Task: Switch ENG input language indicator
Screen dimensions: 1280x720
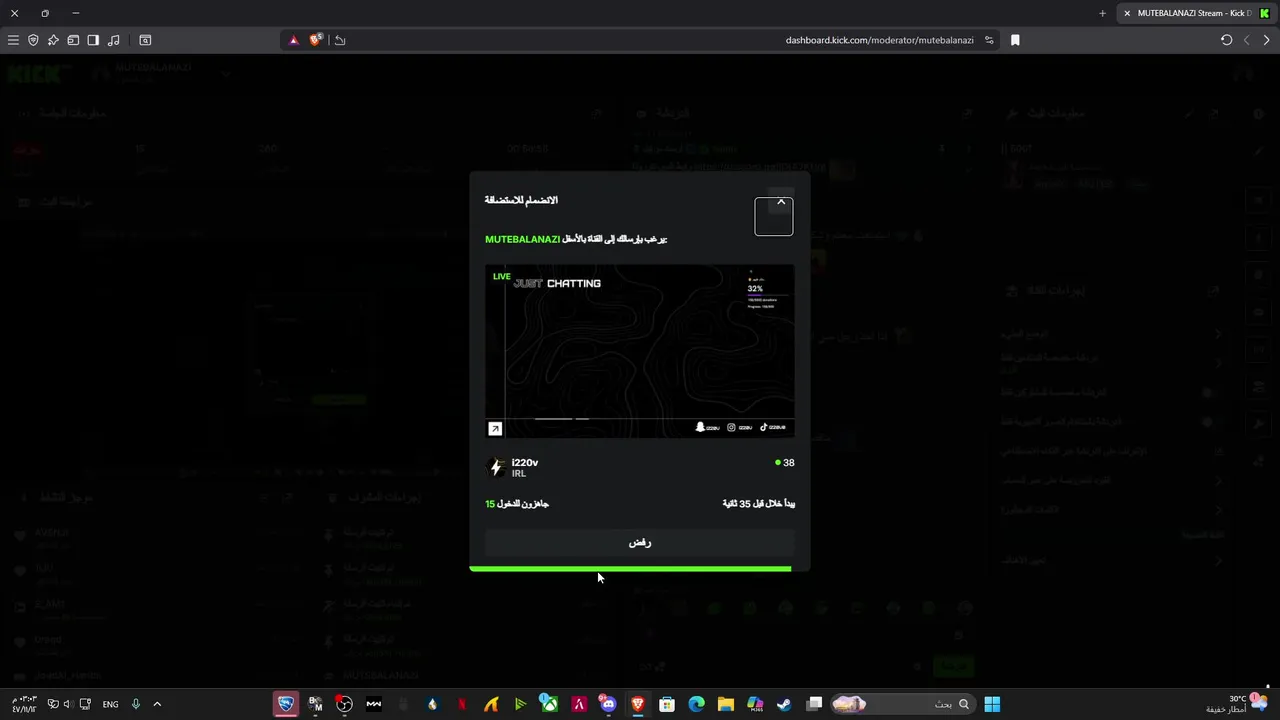Action: pyautogui.click(x=110, y=704)
